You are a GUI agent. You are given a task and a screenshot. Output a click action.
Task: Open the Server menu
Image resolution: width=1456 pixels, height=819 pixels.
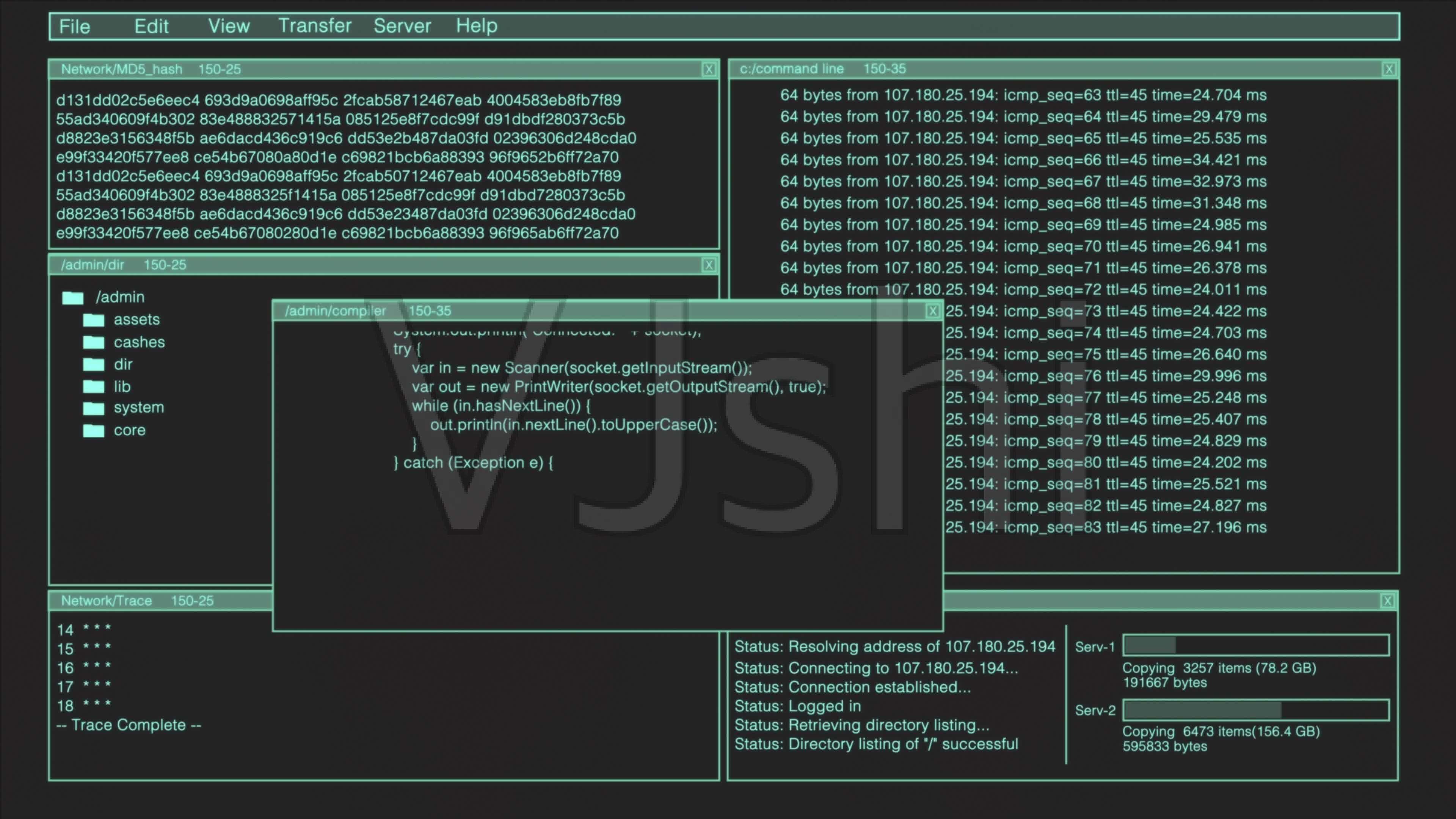(402, 26)
